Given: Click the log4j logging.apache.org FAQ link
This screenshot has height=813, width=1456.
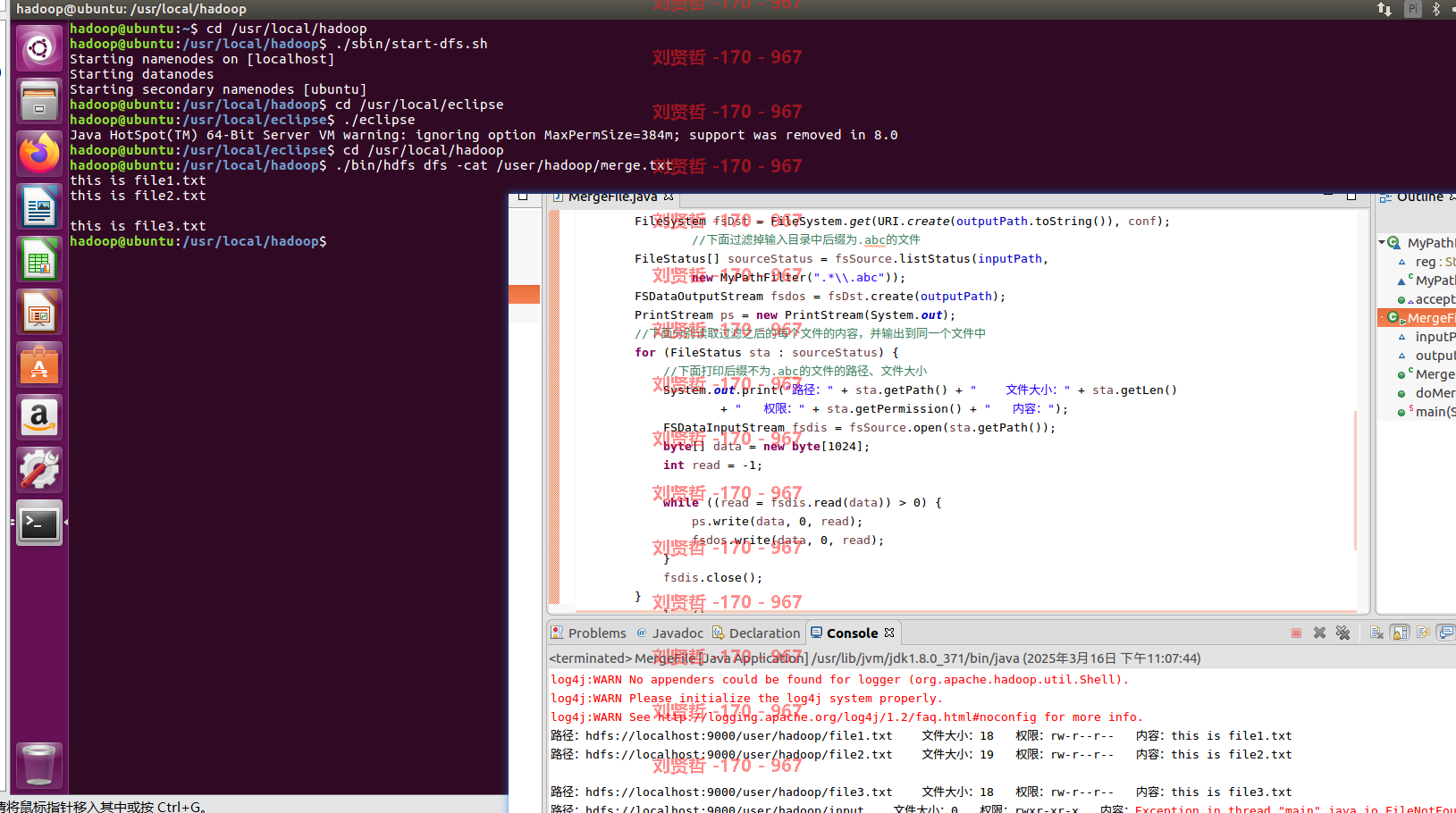Looking at the screenshot, I should tap(846, 717).
